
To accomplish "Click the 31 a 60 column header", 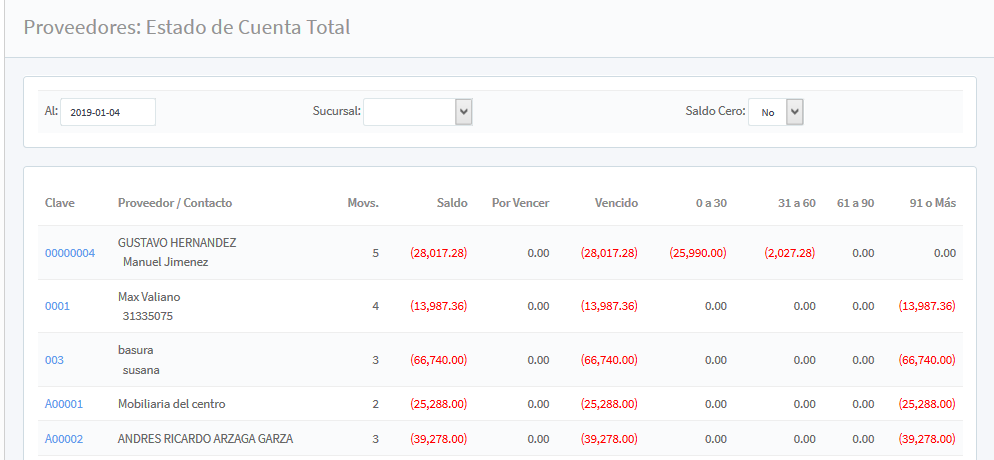I will 796,203.
